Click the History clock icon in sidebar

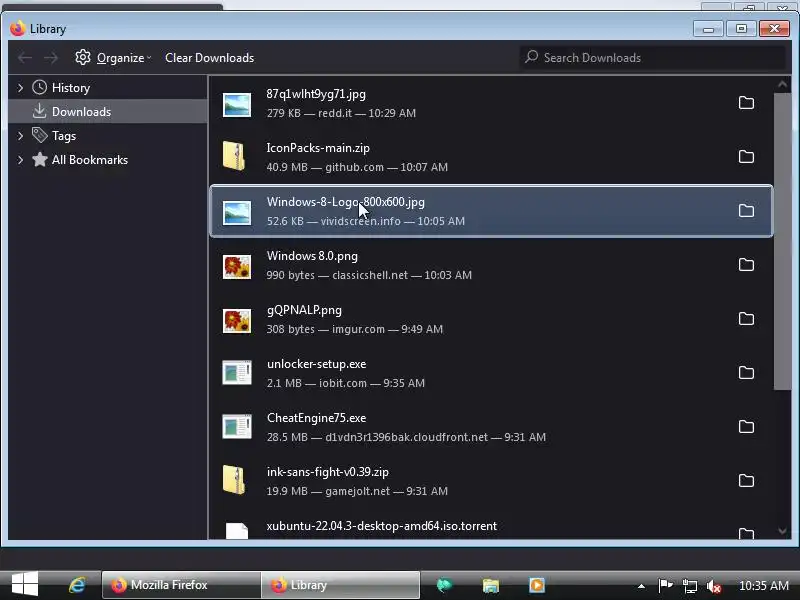pyautogui.click(x=39, y=87)
